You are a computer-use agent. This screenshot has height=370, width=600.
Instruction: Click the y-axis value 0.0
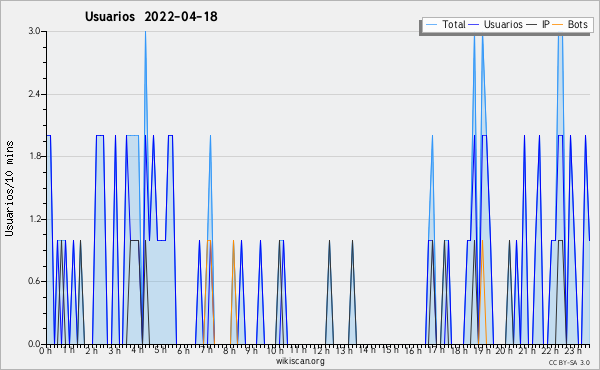(x=34, y=344)
